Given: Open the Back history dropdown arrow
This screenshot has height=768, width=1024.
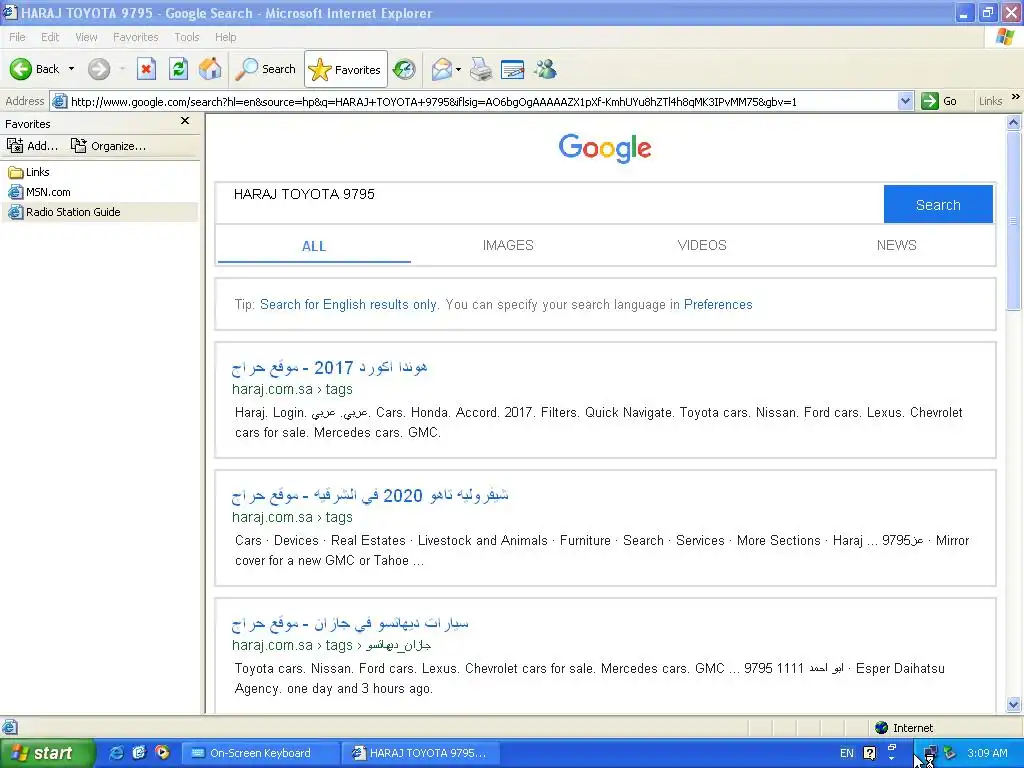Looking at the screenshot, I should [71, 69].
